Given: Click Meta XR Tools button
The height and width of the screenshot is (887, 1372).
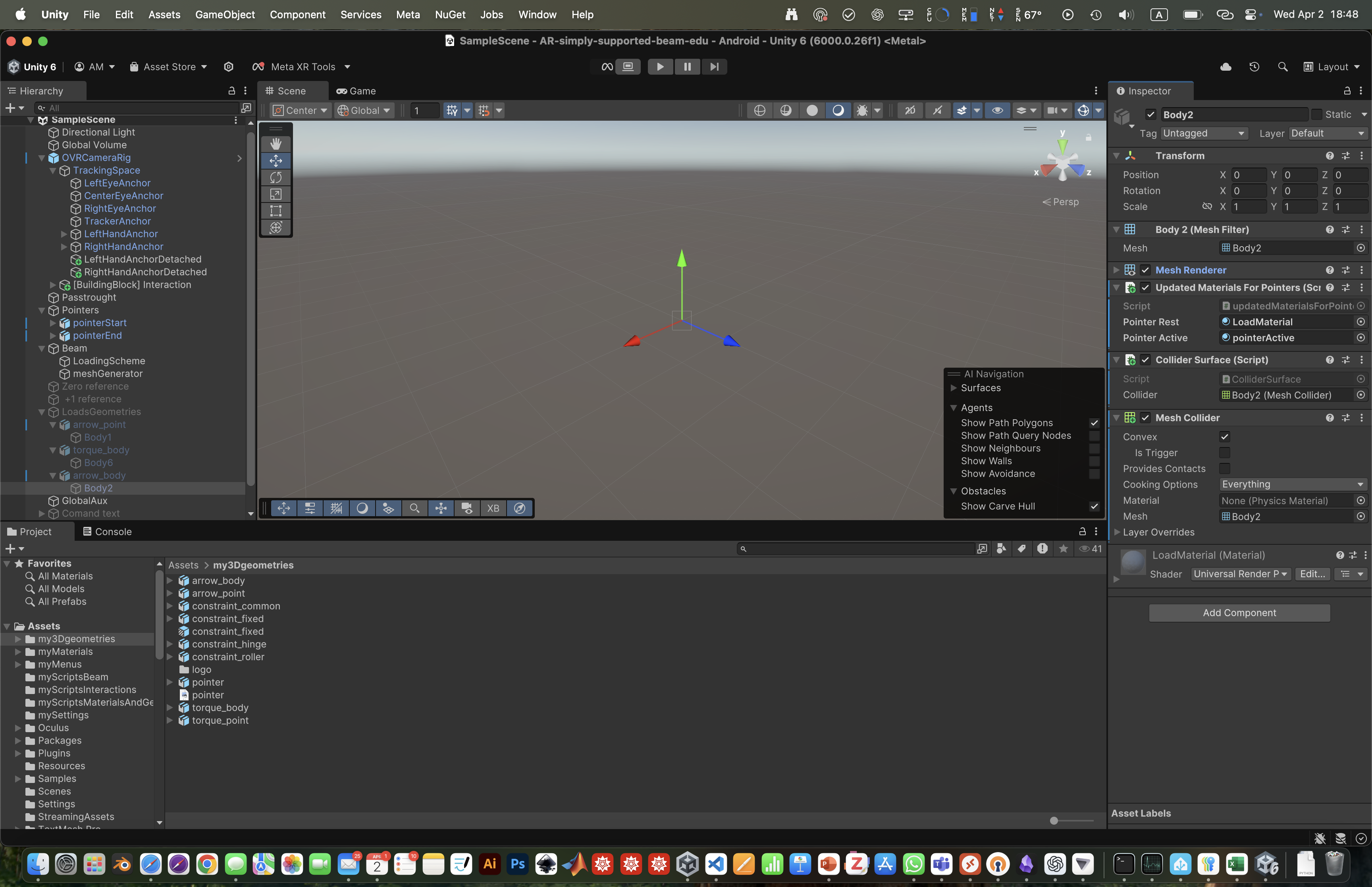Looking at the screenshot, I should pos(301,67).
